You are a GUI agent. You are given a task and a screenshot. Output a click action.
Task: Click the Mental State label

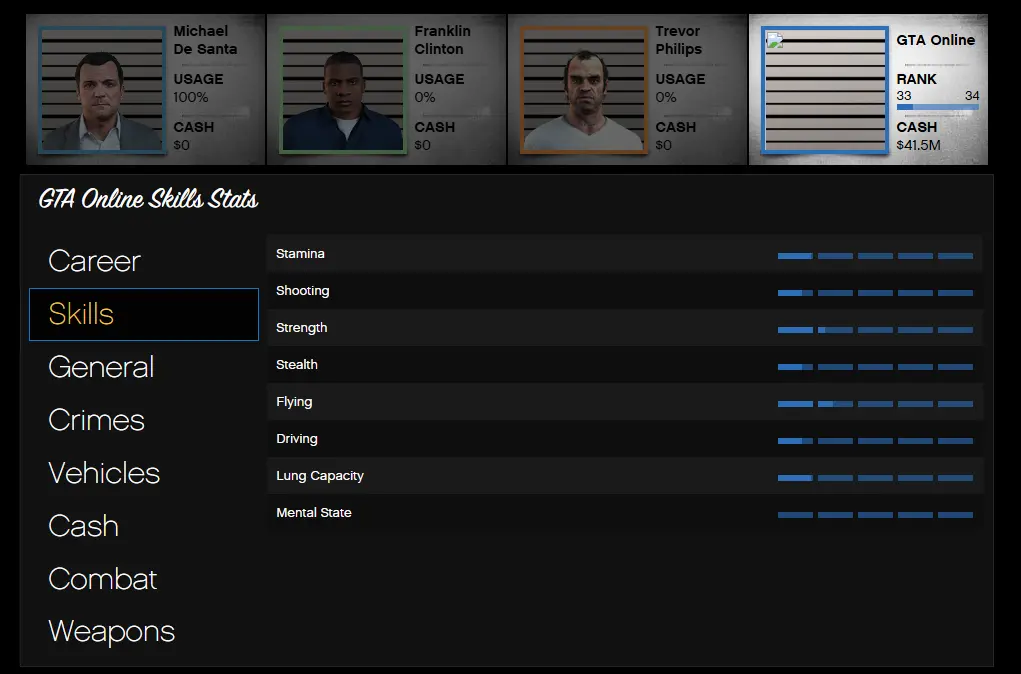[x=314, y=513]
